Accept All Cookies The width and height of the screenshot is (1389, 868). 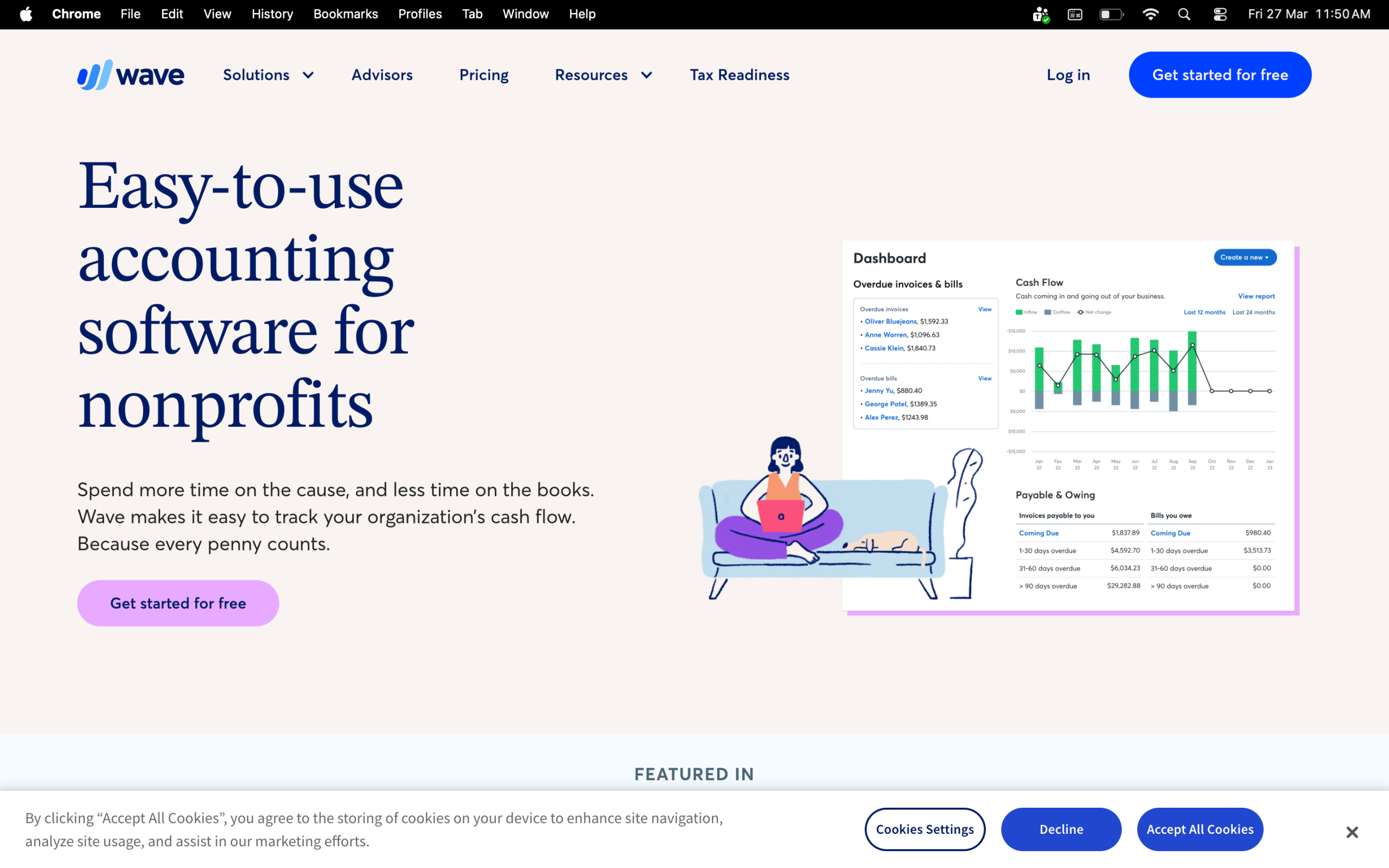[x=1200, y=829]
